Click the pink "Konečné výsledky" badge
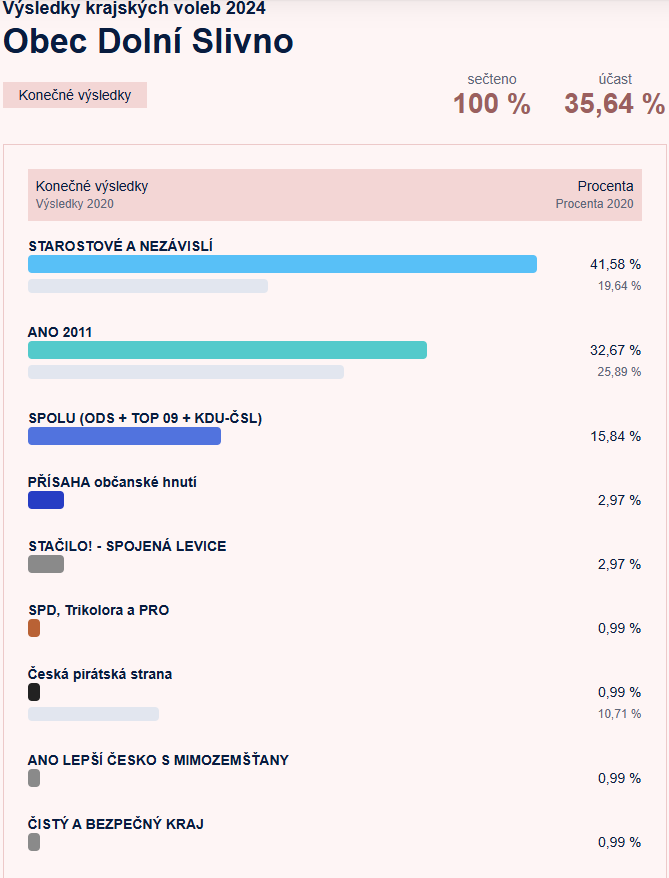 [x=75, y=95]
